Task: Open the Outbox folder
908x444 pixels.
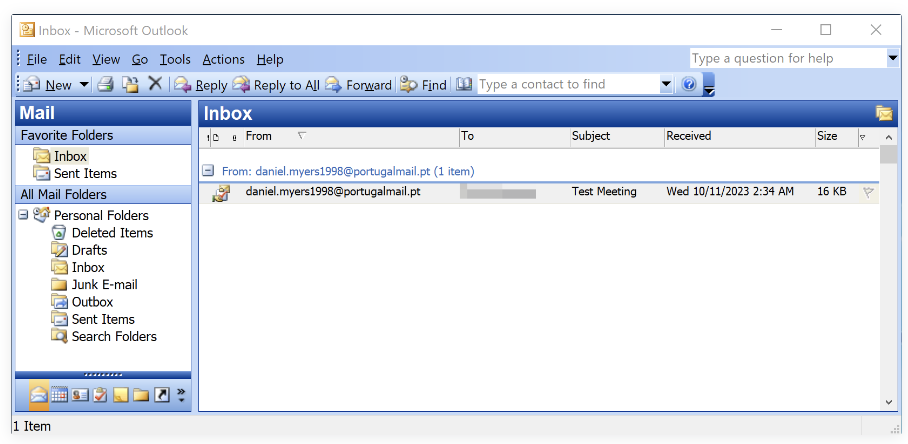Action: tap(82, 302)
